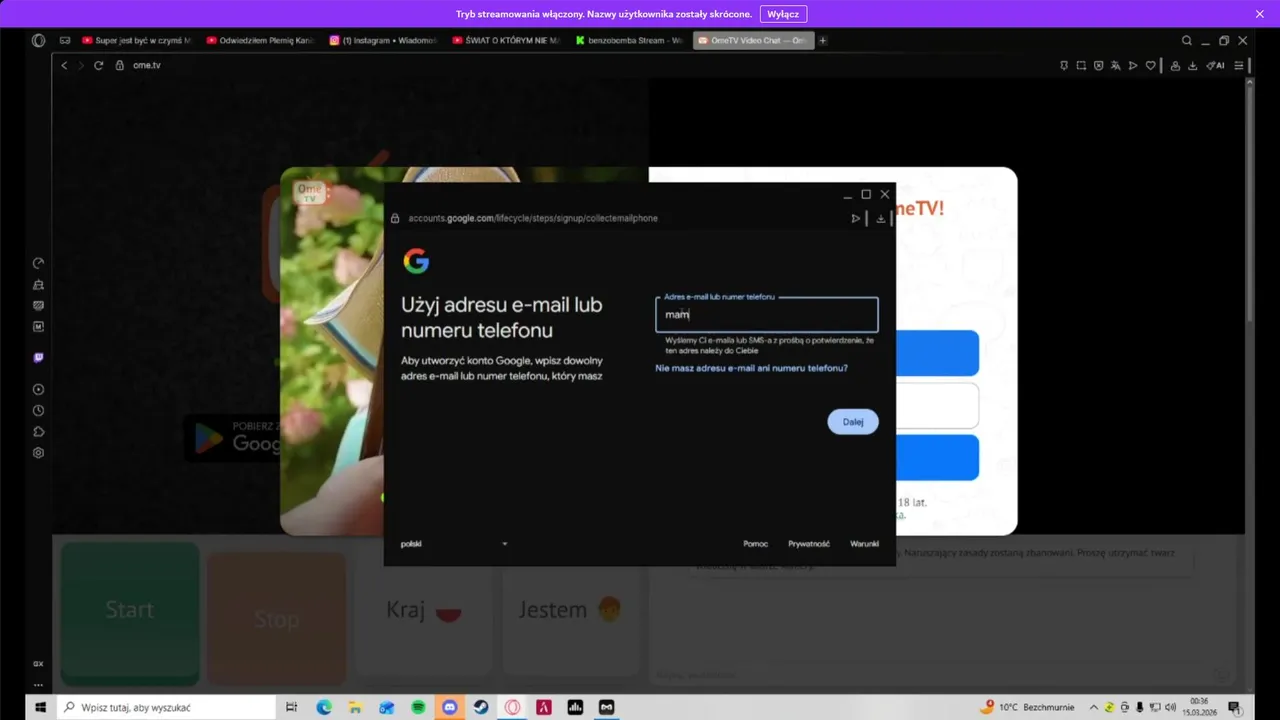
Task: Reload the ome.tv page
Action: point(98,65)
